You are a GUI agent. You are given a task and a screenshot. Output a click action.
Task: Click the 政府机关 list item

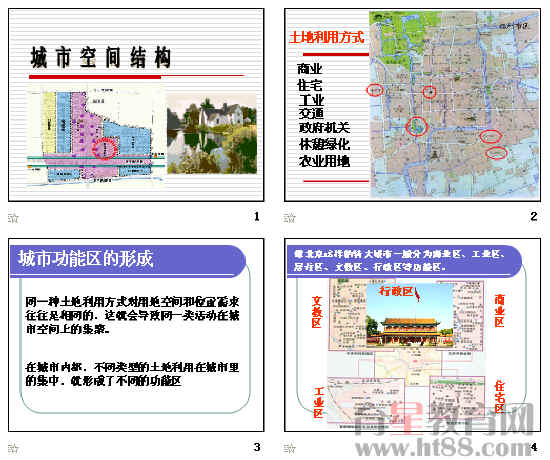tap(324, 128)
